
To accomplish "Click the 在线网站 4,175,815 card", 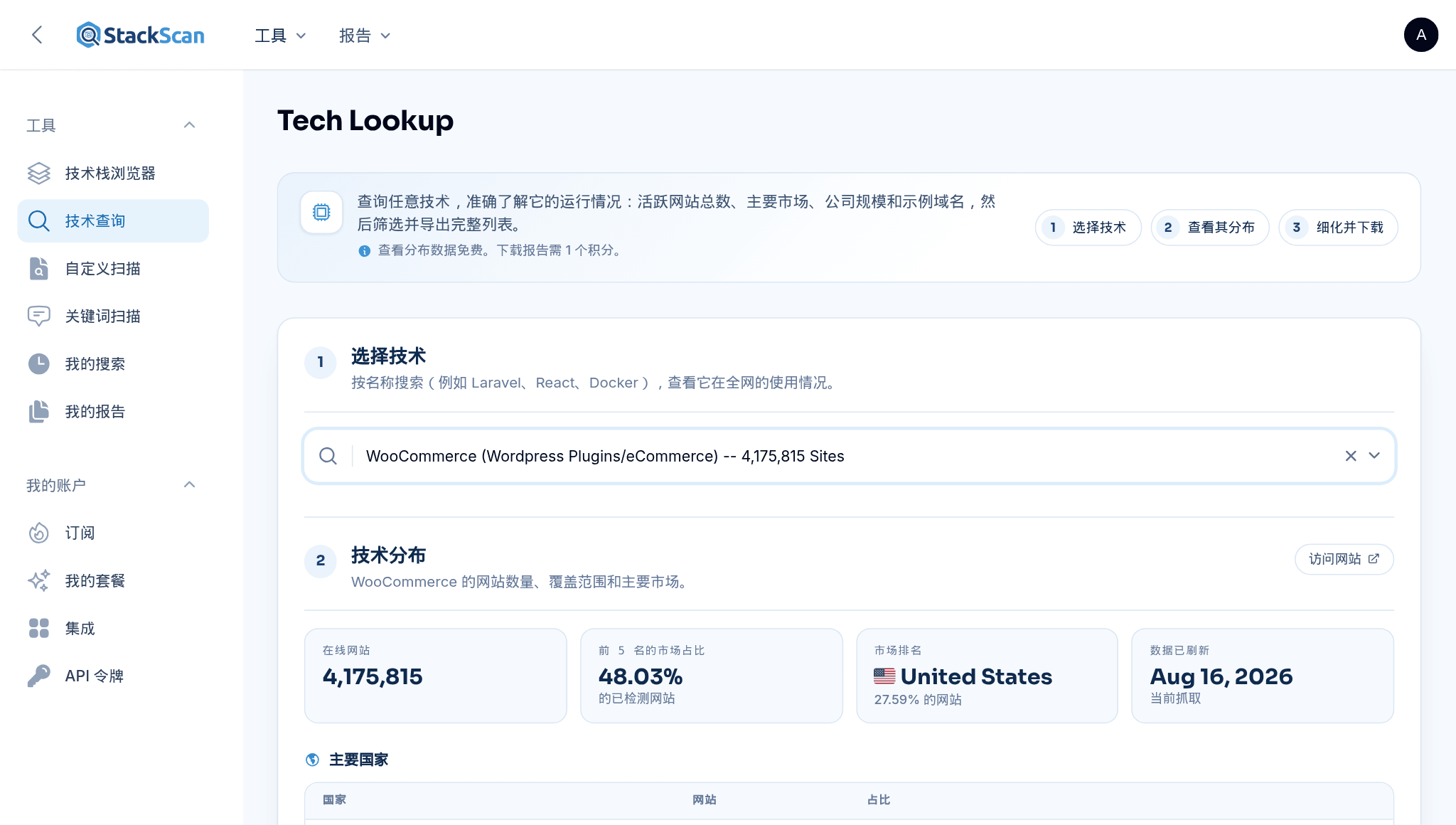I will pyautogui.click(x=436, y=676).
